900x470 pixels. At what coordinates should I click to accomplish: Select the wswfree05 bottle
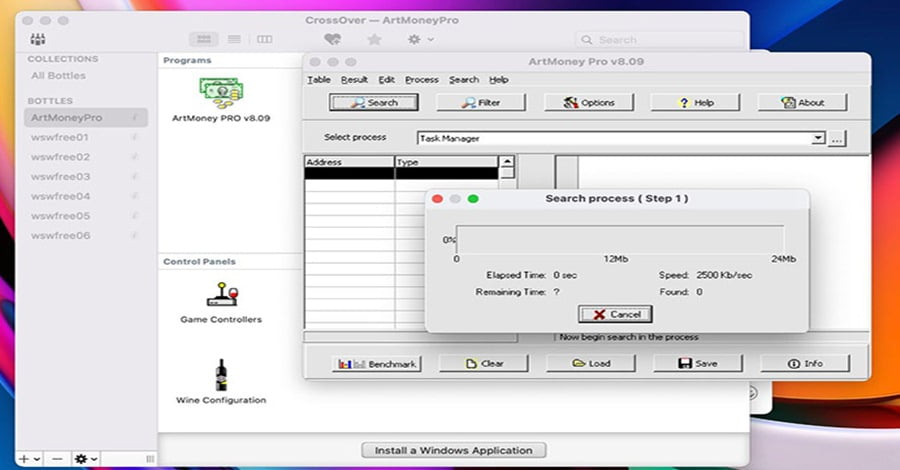click(86, 216)
